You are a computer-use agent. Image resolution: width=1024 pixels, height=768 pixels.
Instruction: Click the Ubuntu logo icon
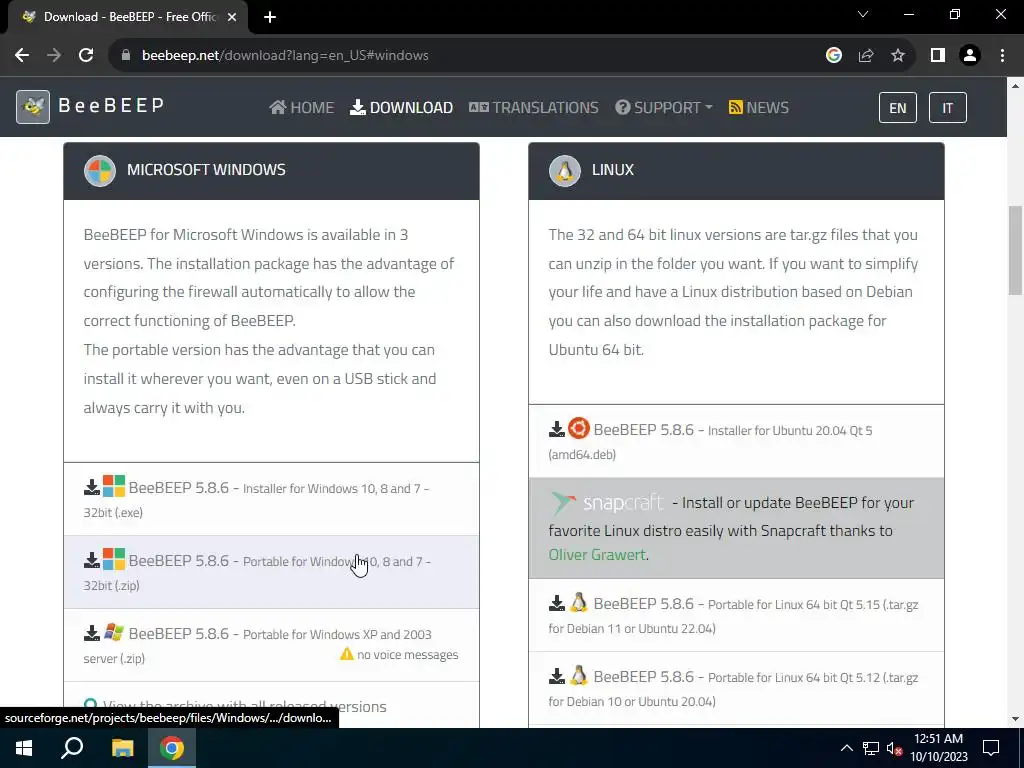(x=579, y=428)
